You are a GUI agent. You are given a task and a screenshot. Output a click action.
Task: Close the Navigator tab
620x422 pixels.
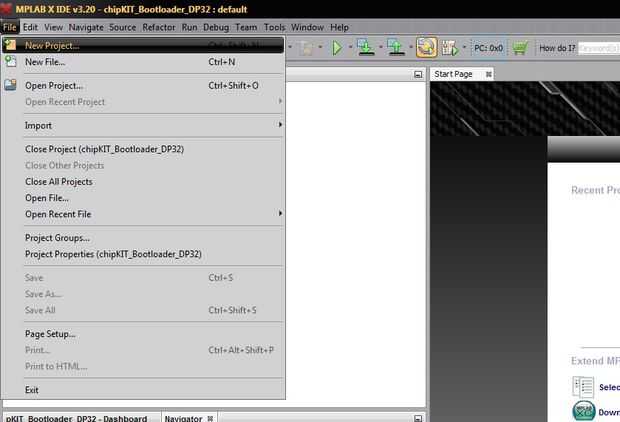click(x=210, y=418)
